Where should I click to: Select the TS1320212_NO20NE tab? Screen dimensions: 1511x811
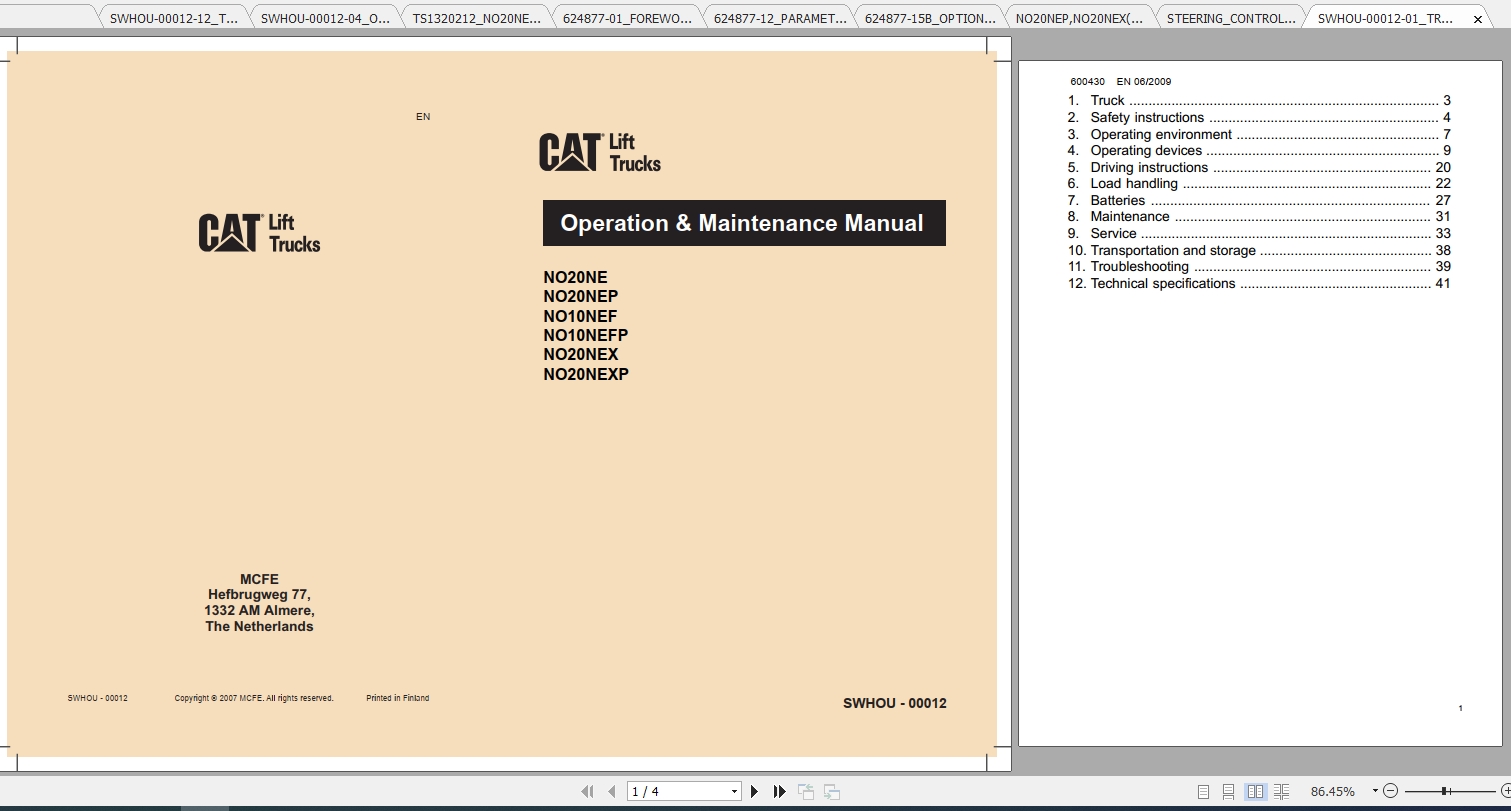point(476,16)
